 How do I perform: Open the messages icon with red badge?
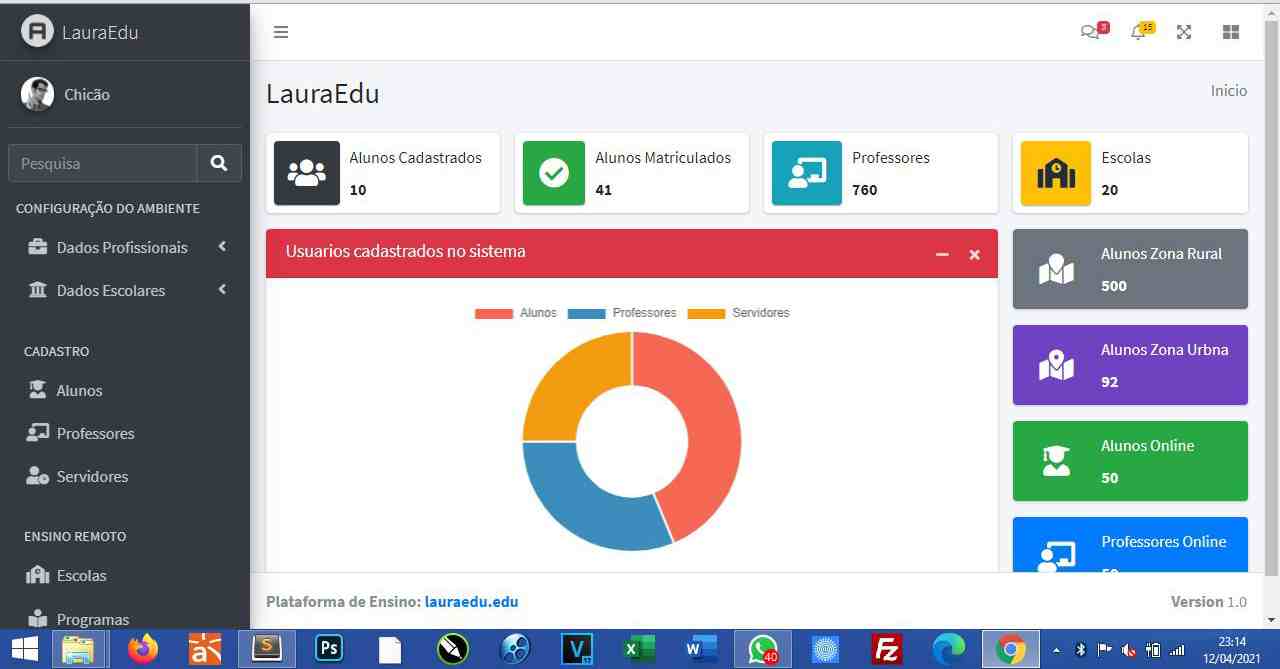click(x=1092, y=31)
